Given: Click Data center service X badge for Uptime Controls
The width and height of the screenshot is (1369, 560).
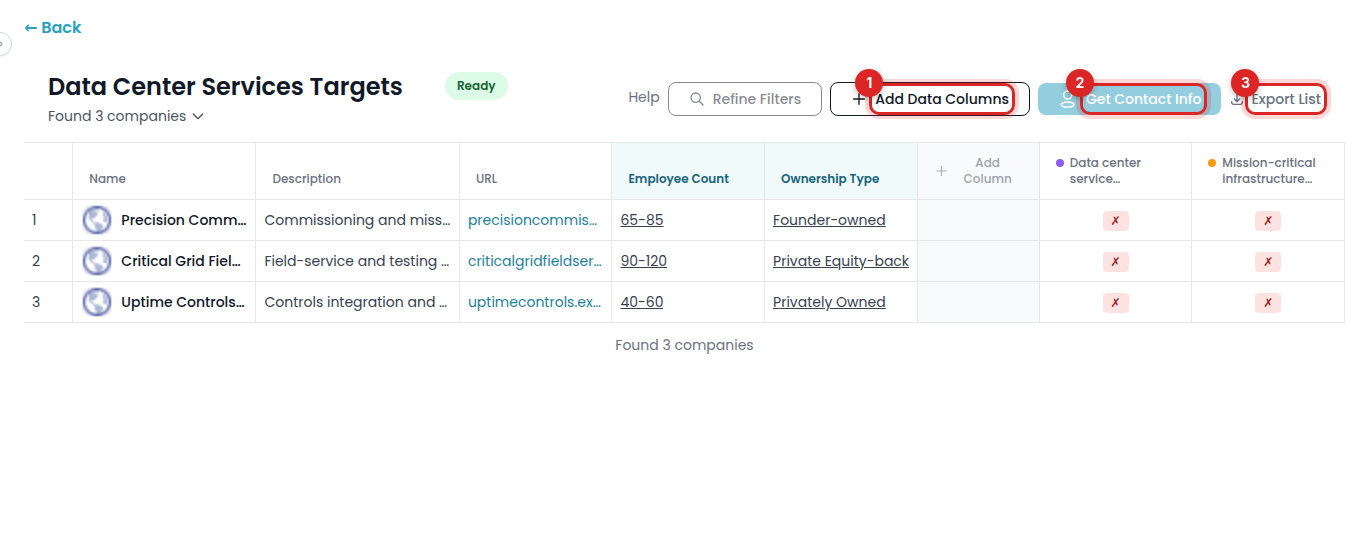Looking at the screenshot, I should pos(1115,303).
